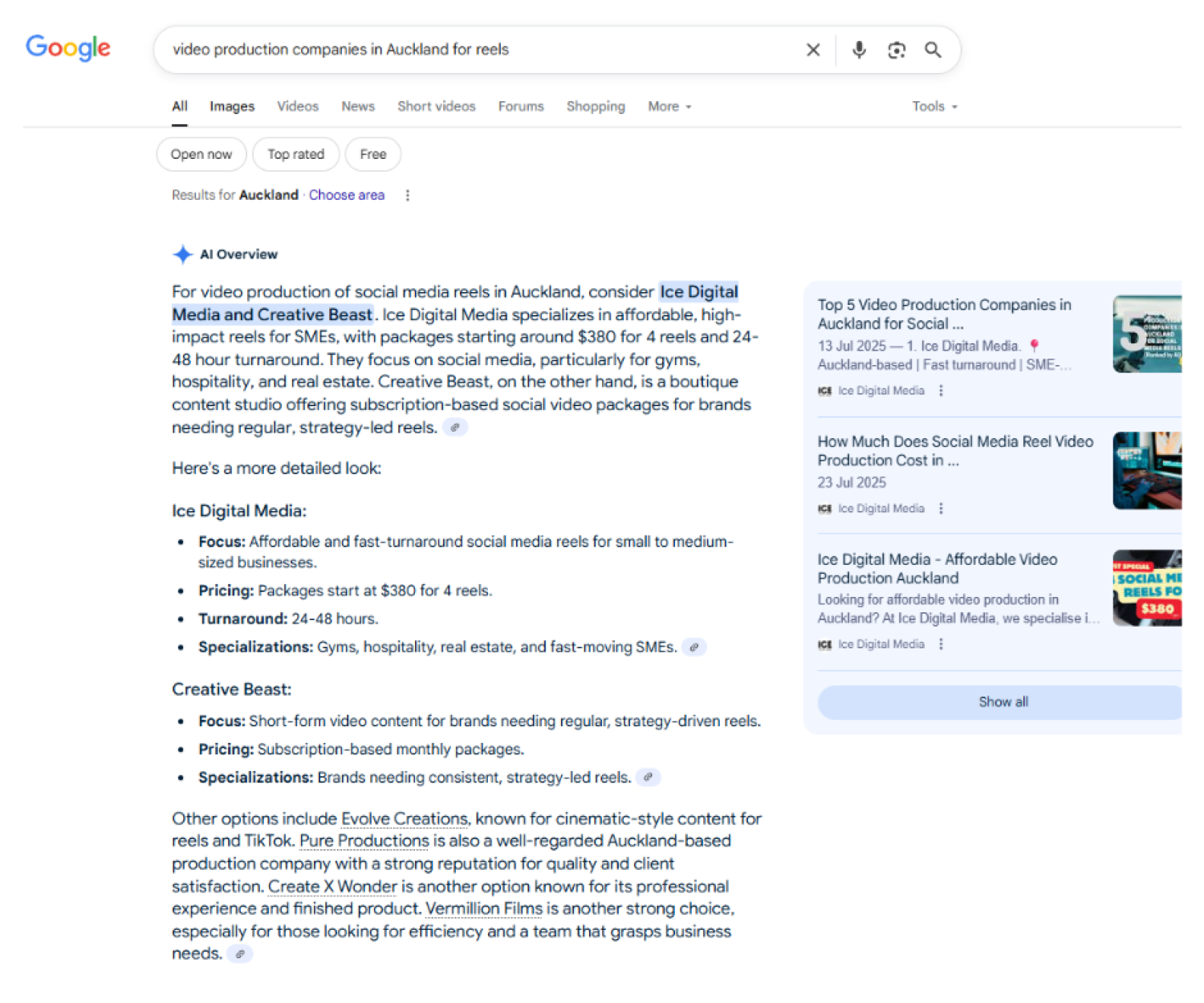Screen dimensions: 1204x1003
Task: Switch to the All results tab
Action: coord(180,106)
